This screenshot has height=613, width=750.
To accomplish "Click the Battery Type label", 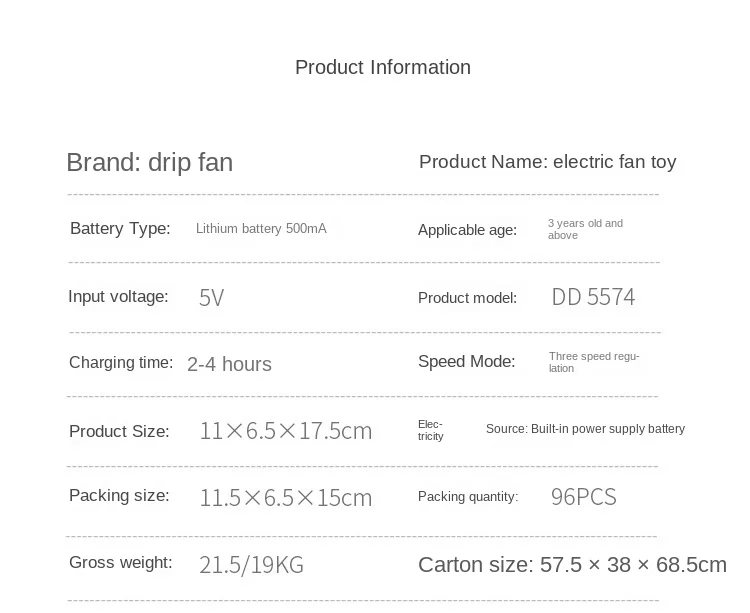I will pos(120,229).
